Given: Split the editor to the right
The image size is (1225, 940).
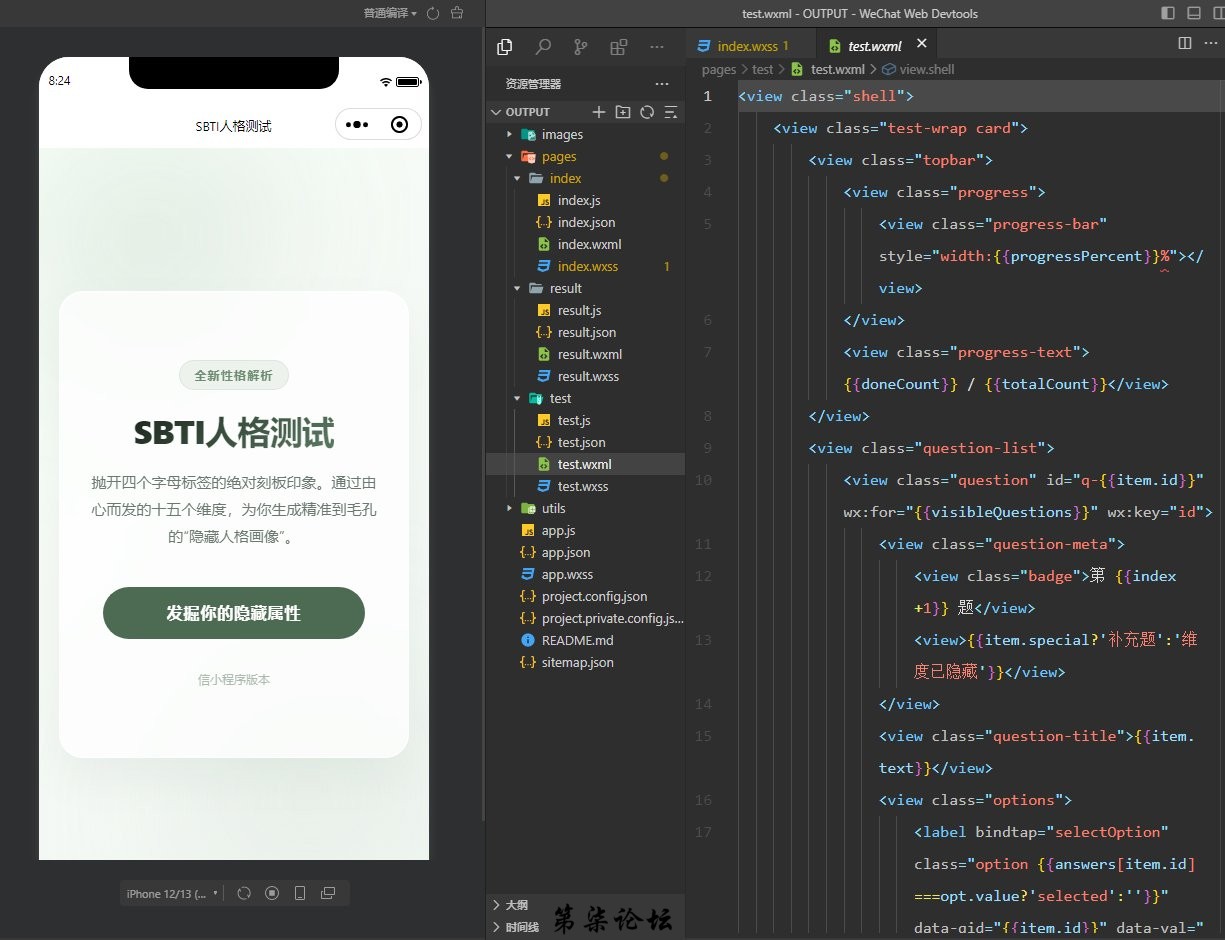Looking at the screenshot, I should coord(1185,43).
